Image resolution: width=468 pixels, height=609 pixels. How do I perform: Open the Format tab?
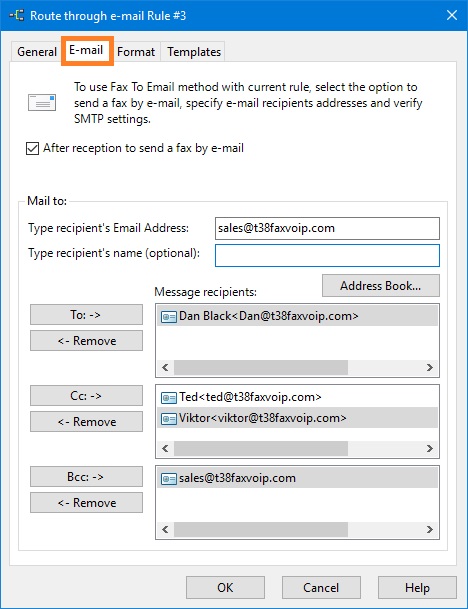click(x=136, y=52)
